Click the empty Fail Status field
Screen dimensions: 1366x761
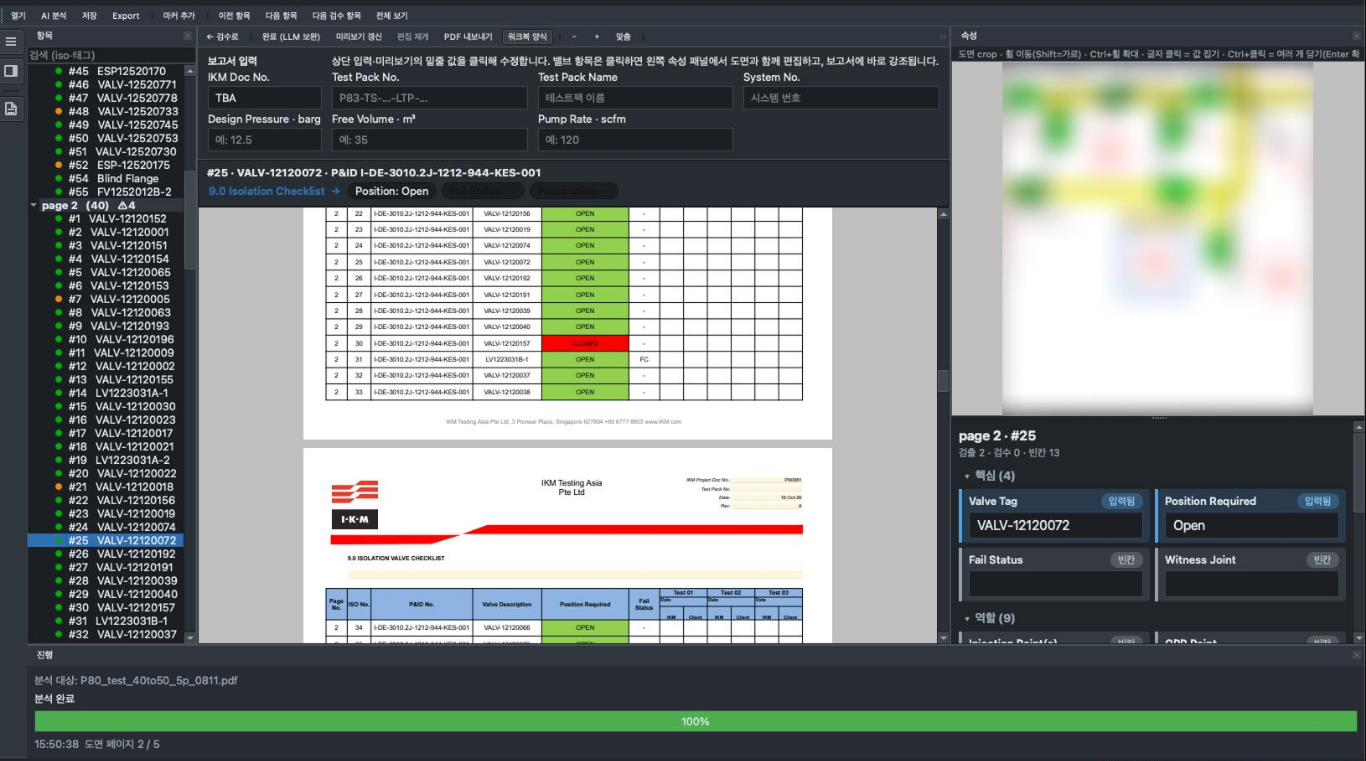click(x=1055, y=584)
